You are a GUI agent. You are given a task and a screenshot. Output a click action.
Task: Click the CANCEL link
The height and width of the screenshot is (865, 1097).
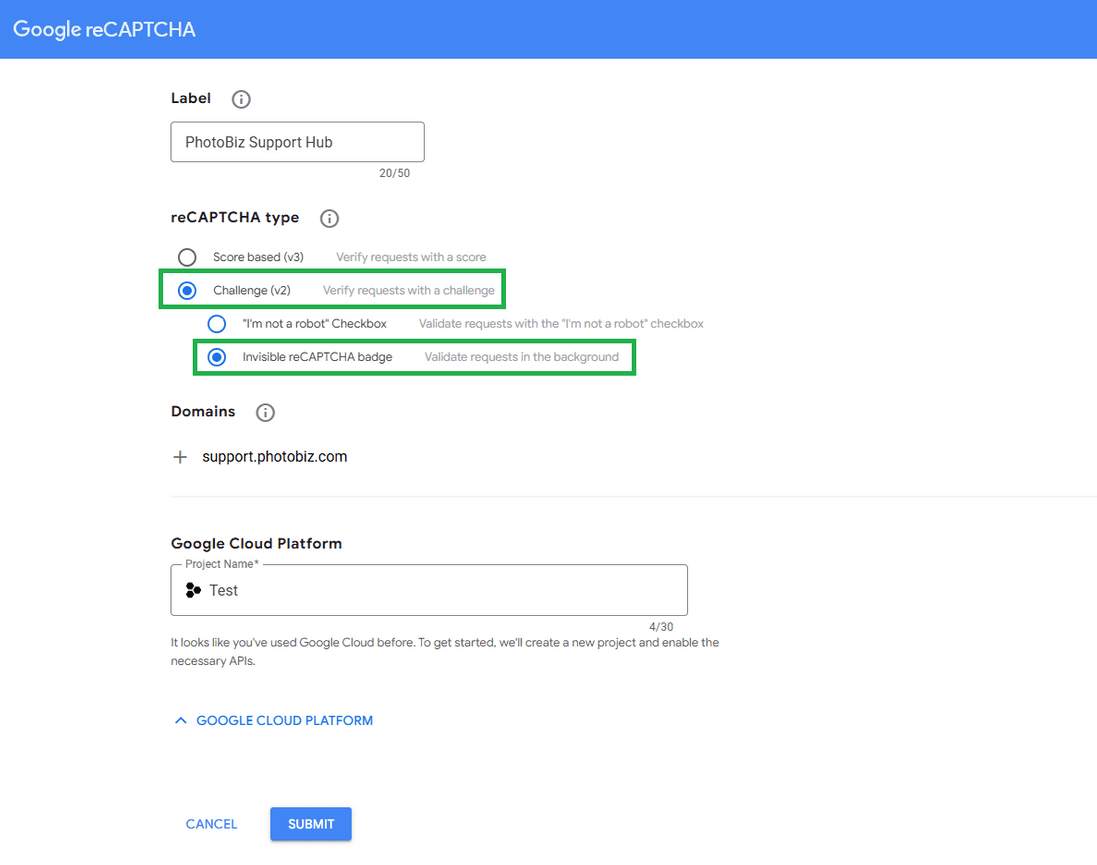[211, 824]
